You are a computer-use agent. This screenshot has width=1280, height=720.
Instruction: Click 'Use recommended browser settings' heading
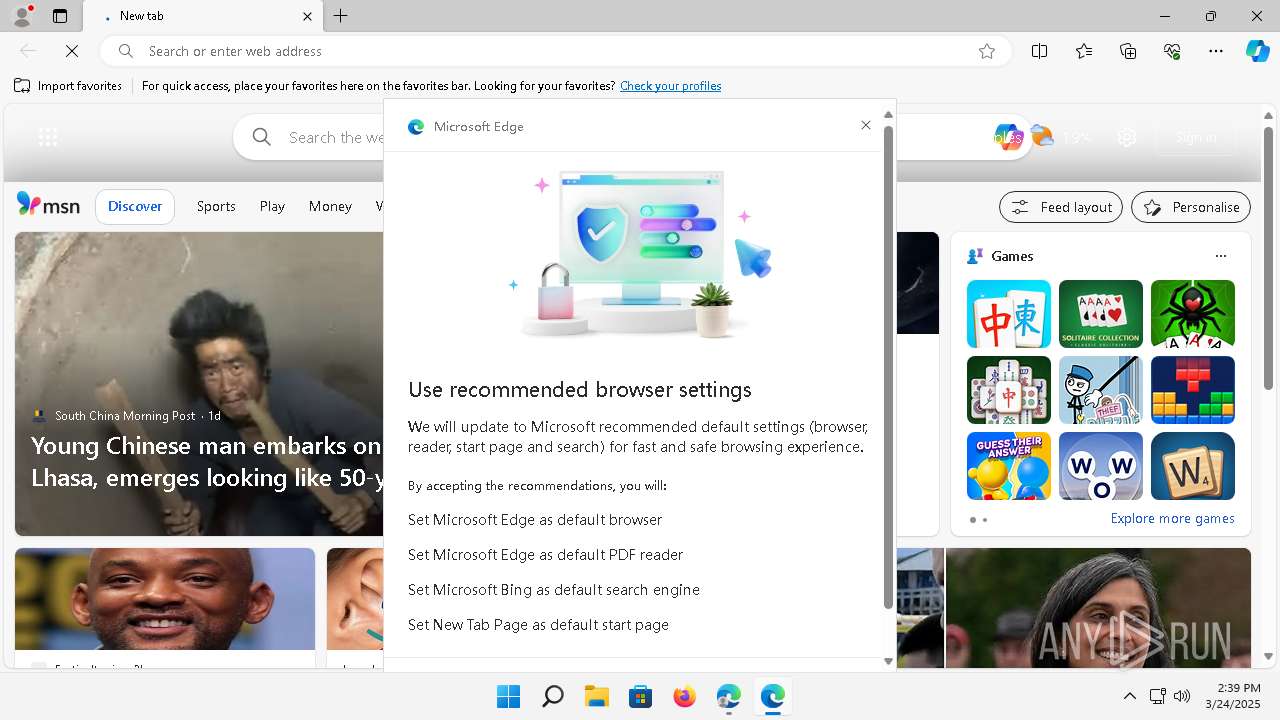coord(580,389)
